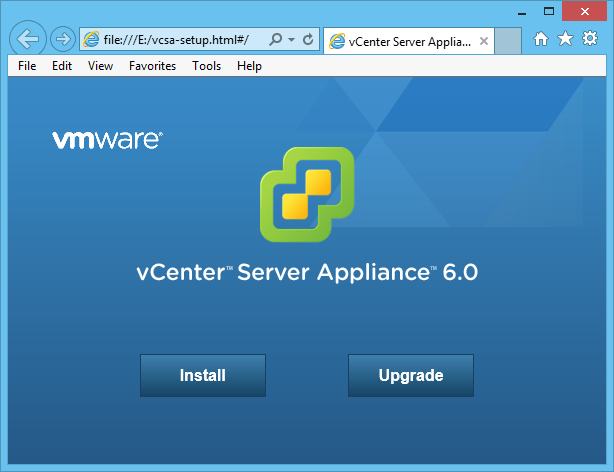Image resolution: width=614 pixels, height=472 pixels.
Task: Open the Tools gear icon
Action: (x=590, y=38)
